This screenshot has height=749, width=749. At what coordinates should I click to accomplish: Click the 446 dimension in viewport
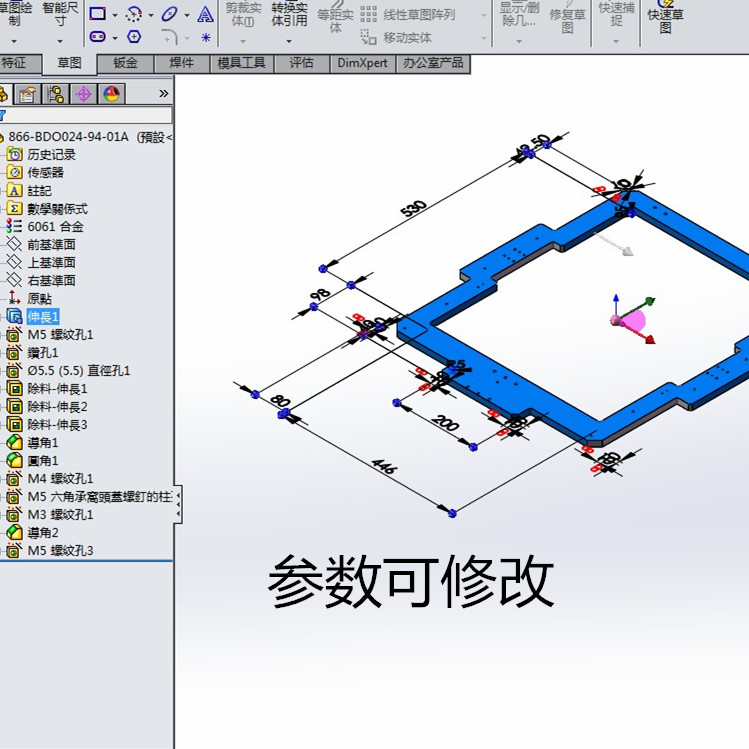[x=384, y=466]
